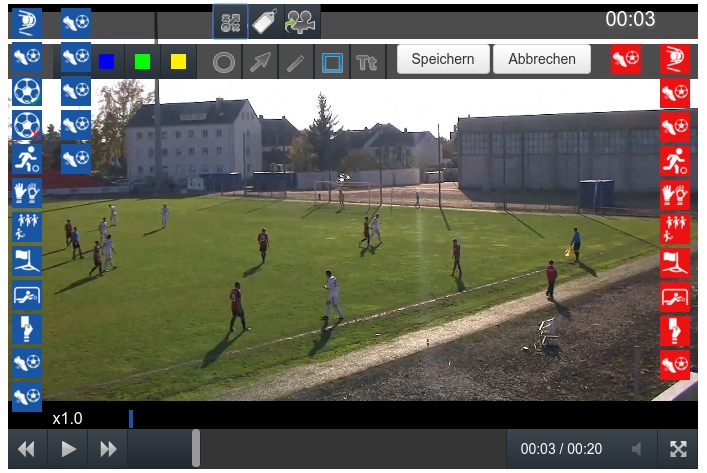Click the blue timeline marker

(x=131, y=419)
